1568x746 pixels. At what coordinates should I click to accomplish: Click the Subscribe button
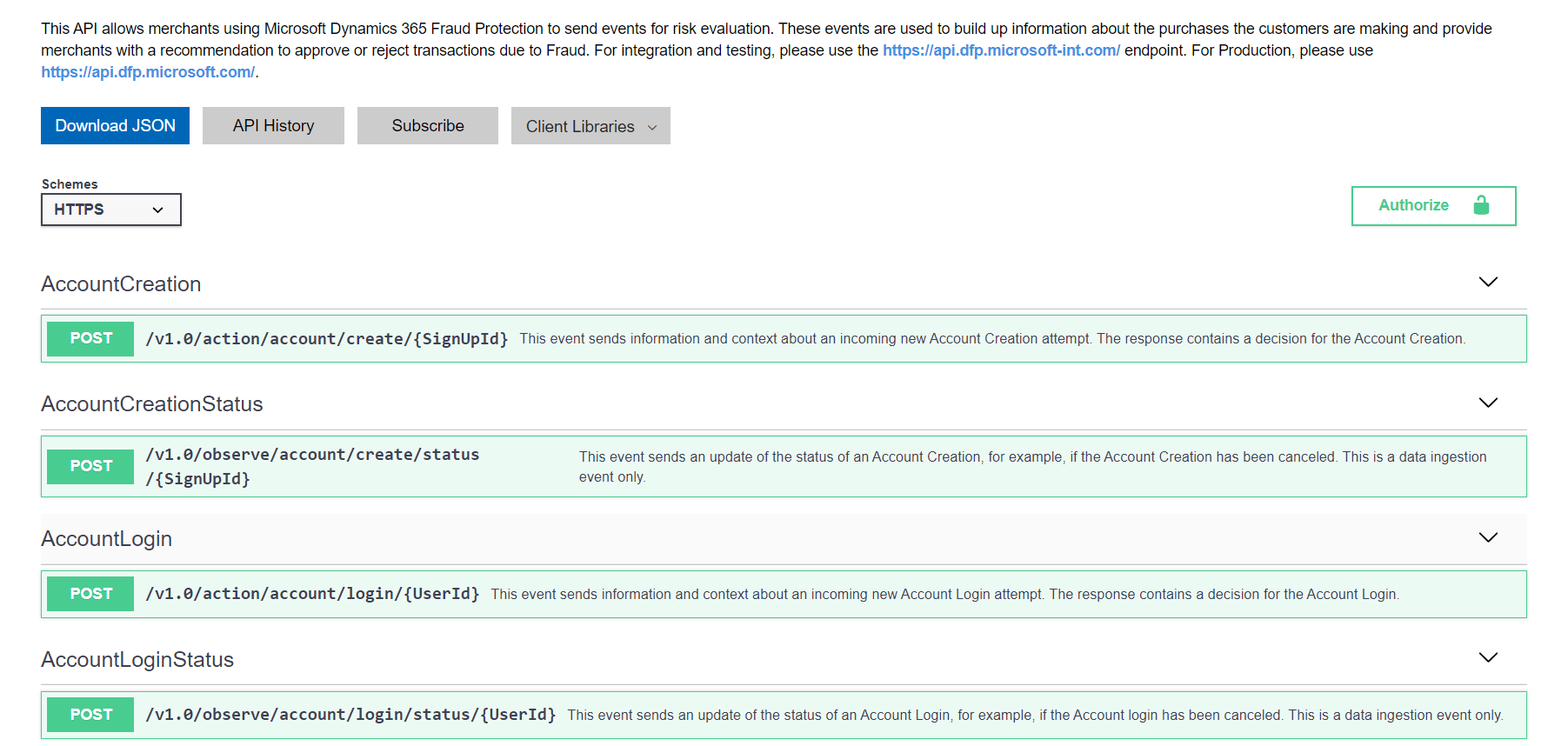427,126
